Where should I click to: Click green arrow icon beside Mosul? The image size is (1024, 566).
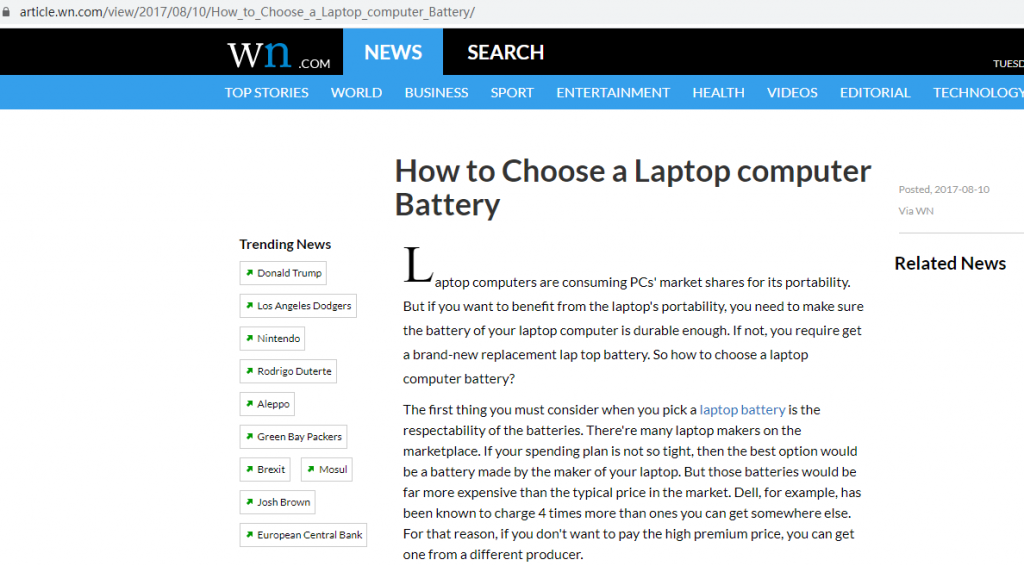[310, 469]
